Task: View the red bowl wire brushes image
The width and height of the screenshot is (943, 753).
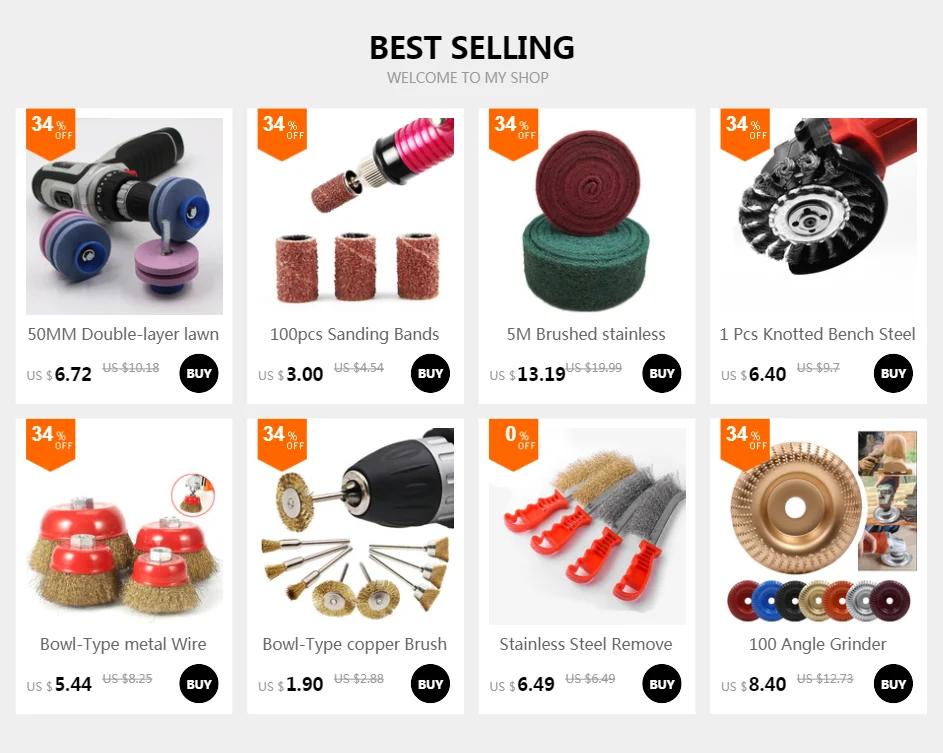Action: (124, 526)
